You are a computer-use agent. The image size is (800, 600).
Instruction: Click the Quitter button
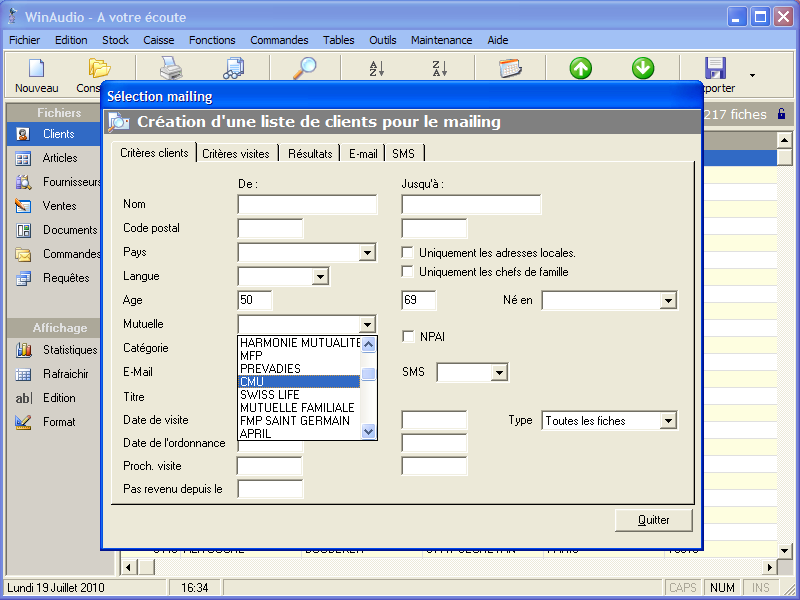tap(654, 520)
